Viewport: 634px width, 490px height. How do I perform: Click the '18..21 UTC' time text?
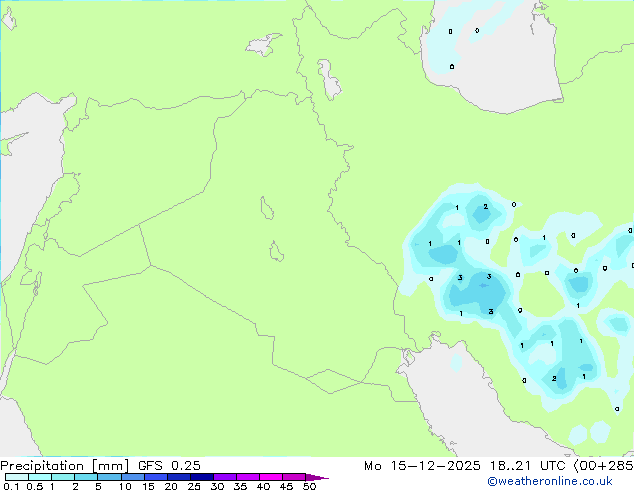coord(527,466)
